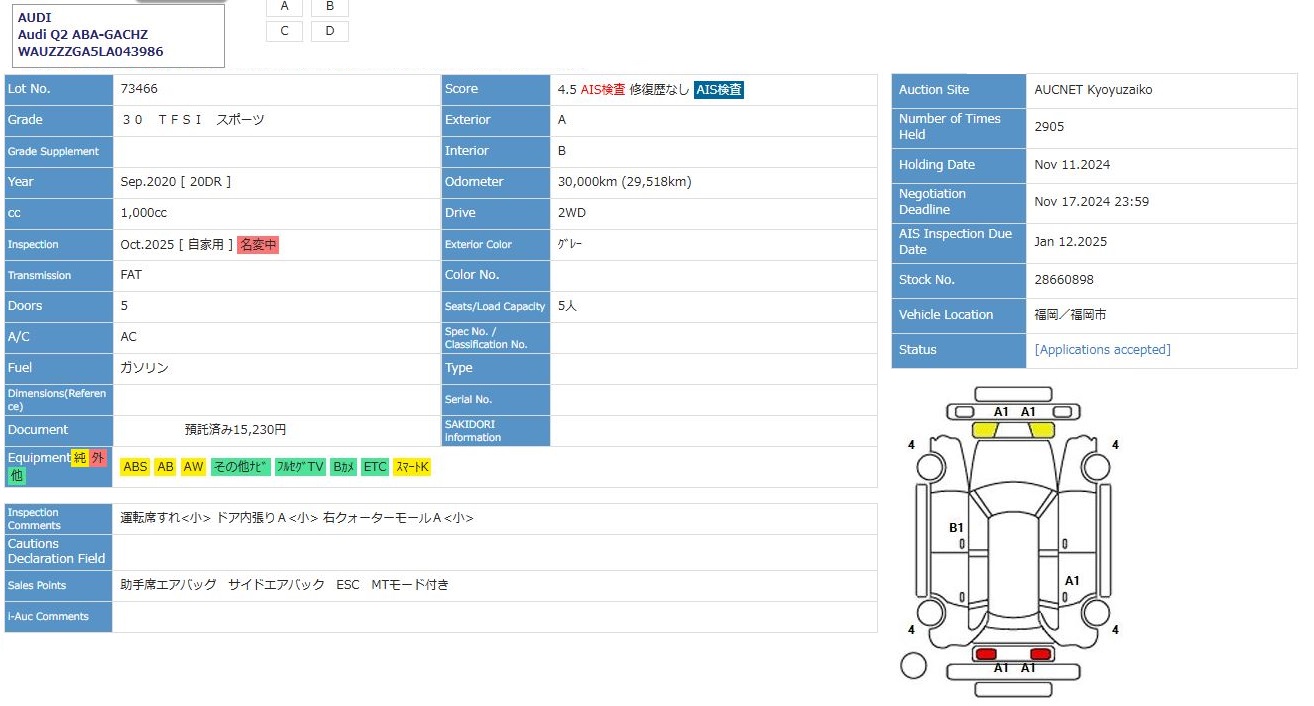Click the blue AIS検査 badge
1314x706 pixels.
point(719,89)
